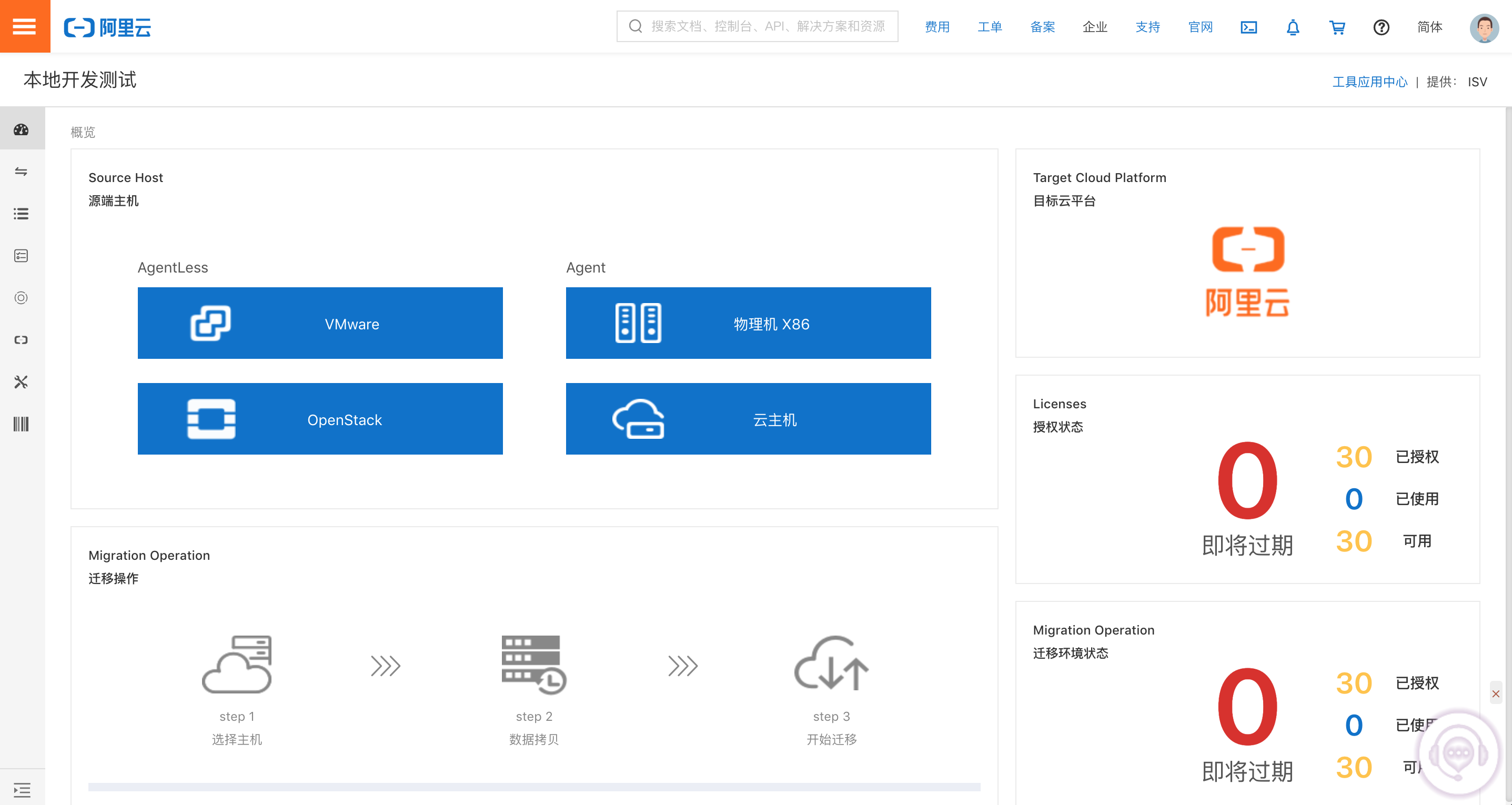Select the transfer arrows sidebar icon
The width and height of the screenshot is (1512, 805).
click(x=21, y=172)
